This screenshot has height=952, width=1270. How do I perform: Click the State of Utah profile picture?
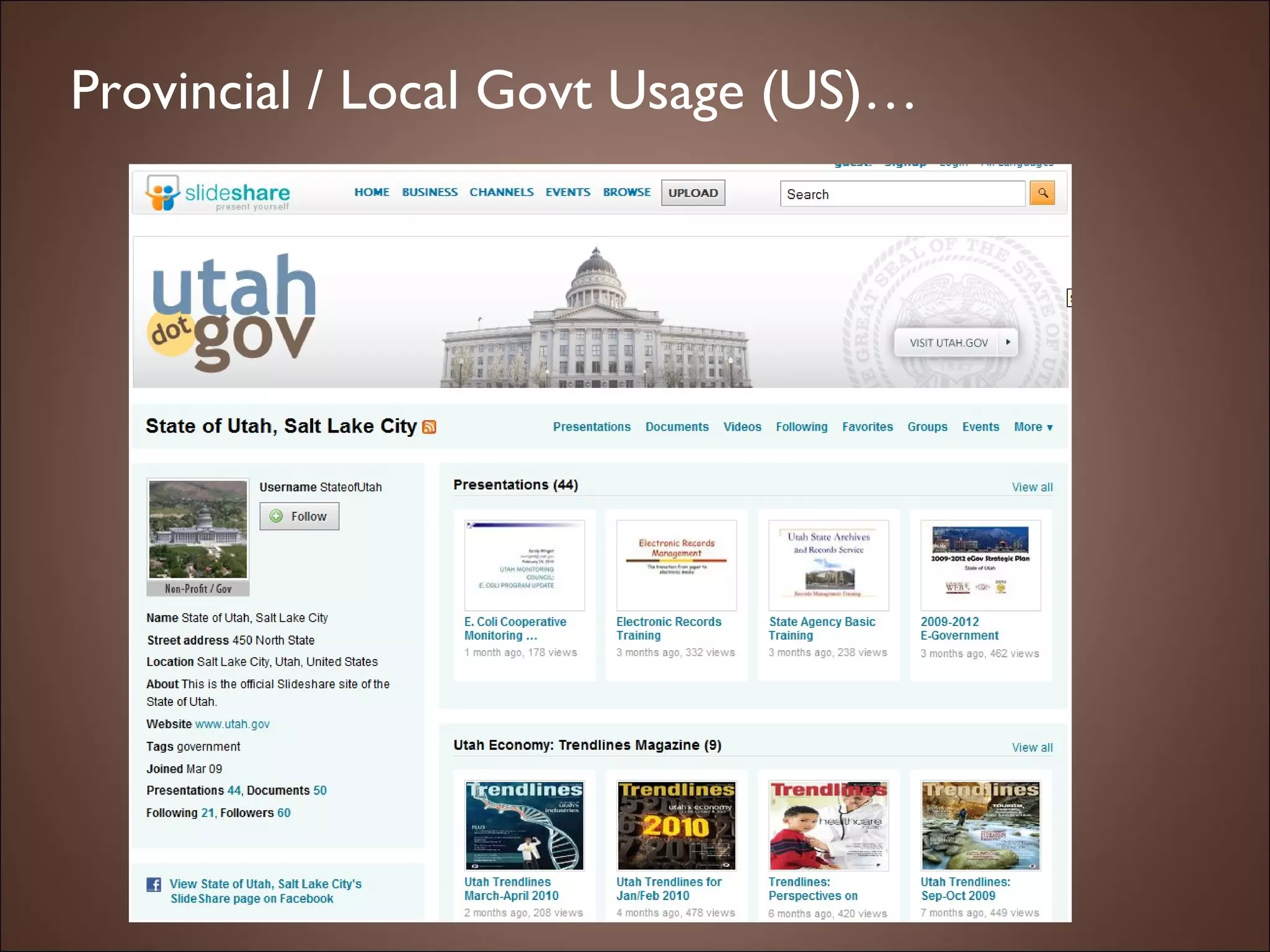click(x=198, y=529)
